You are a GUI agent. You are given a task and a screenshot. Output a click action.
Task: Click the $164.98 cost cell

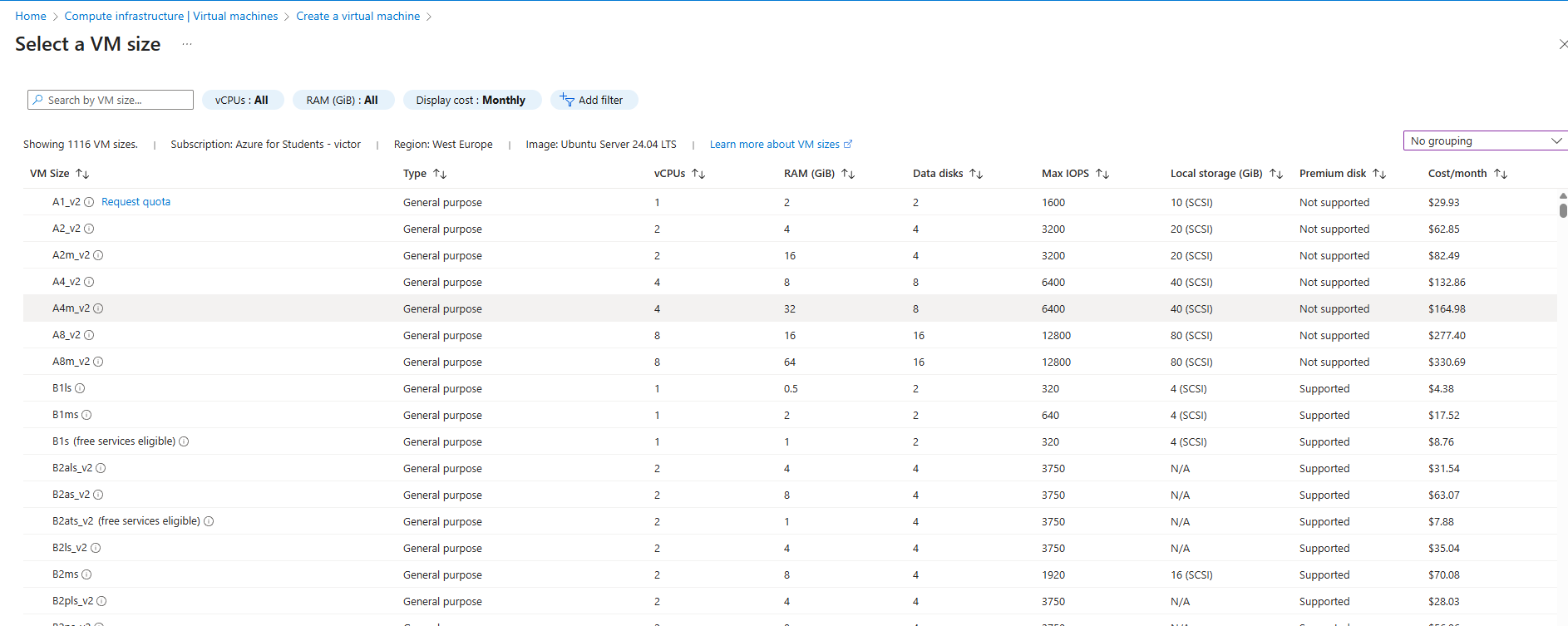tap(1447, 308)
